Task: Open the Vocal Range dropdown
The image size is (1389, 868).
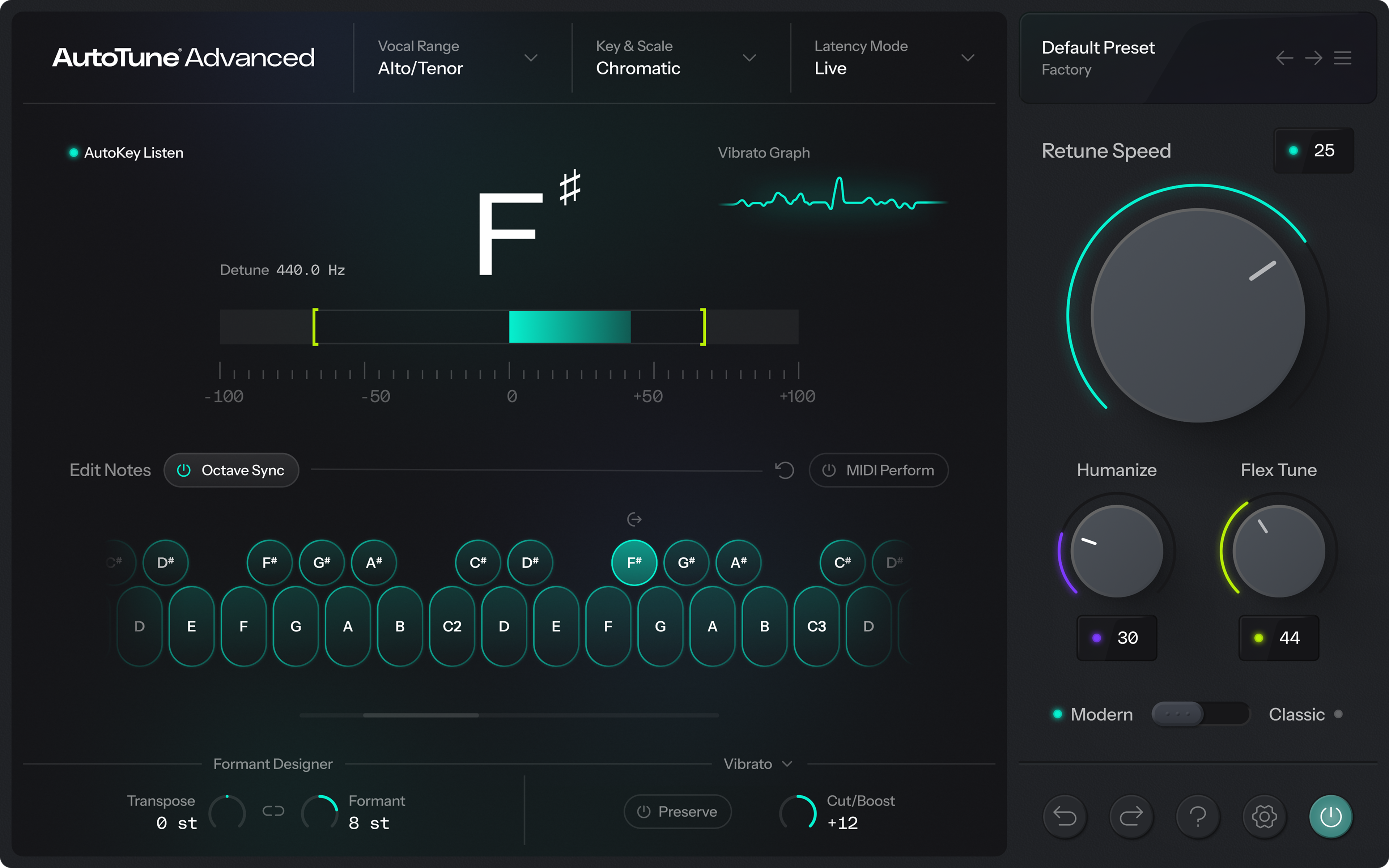Action: point(458,58)
